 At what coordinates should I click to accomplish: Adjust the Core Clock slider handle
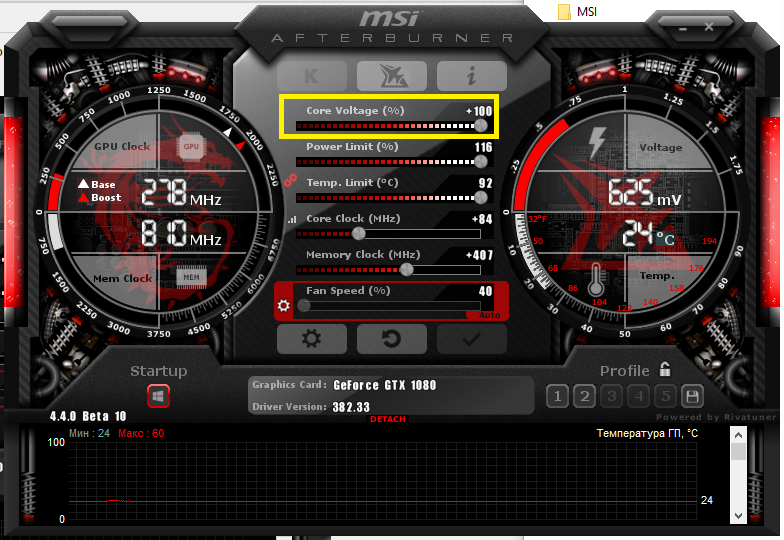pyautogui.click(x=358, y=234)
